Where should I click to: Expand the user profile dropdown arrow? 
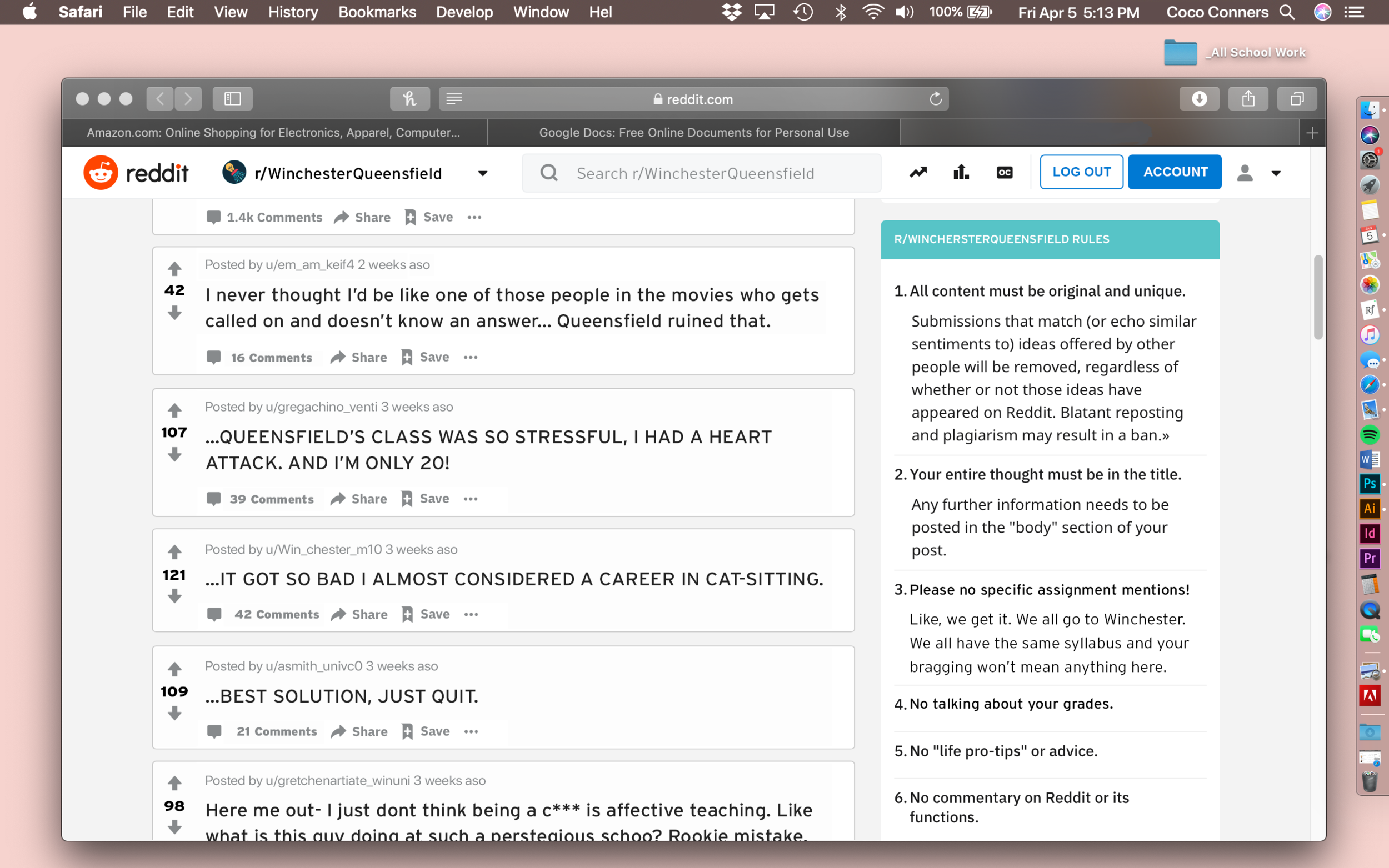(x=1276, y=173)
